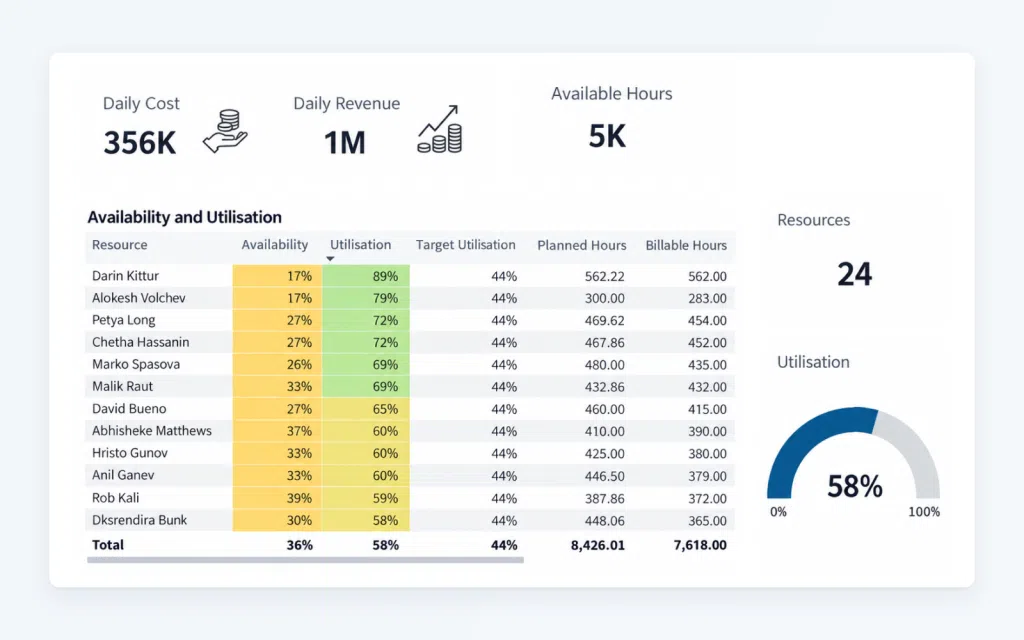Screen dimensions: 1024x640
Task: Click the 365.00 billable hours cell
Action: coord(707,520)
